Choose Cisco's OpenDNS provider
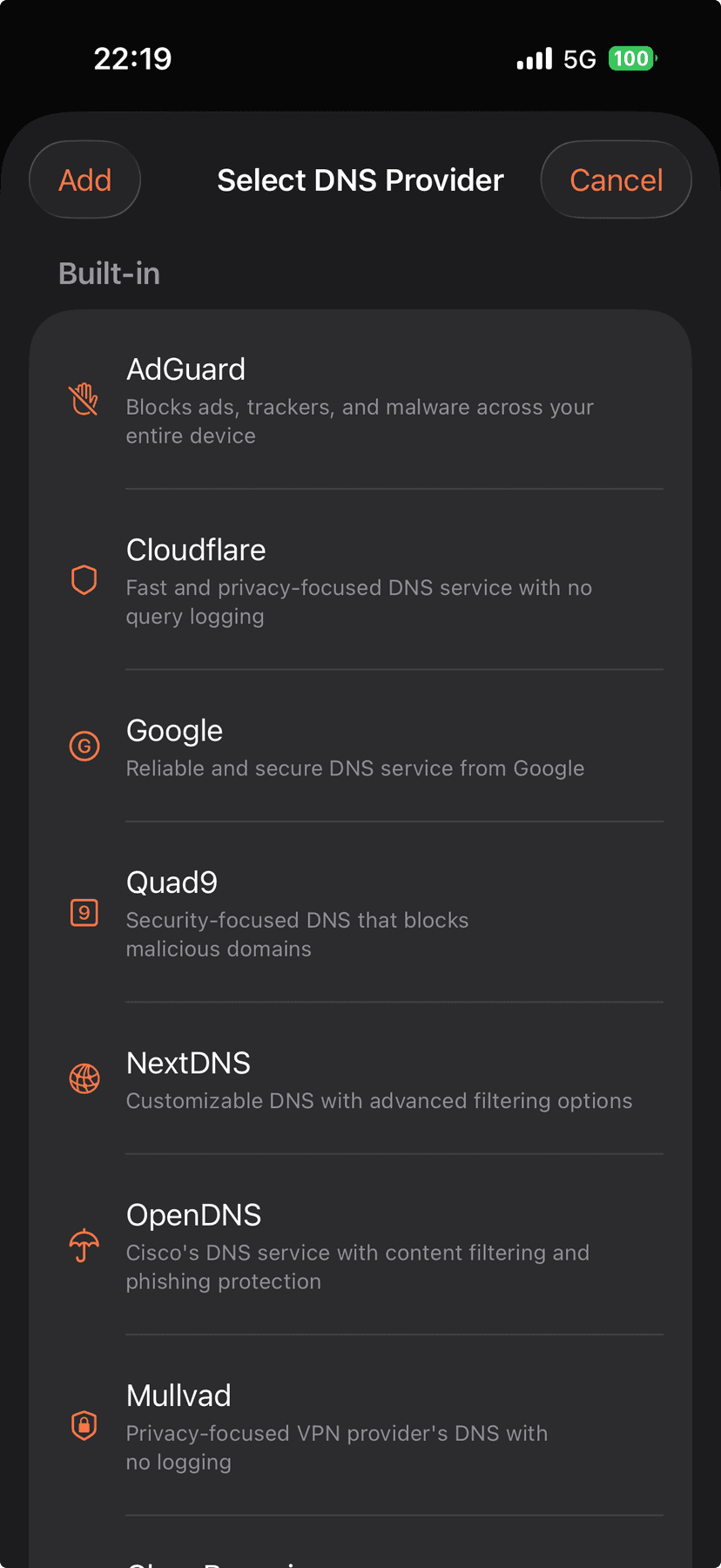This screenshot has height=1568, width=721. coord(360,1245)
